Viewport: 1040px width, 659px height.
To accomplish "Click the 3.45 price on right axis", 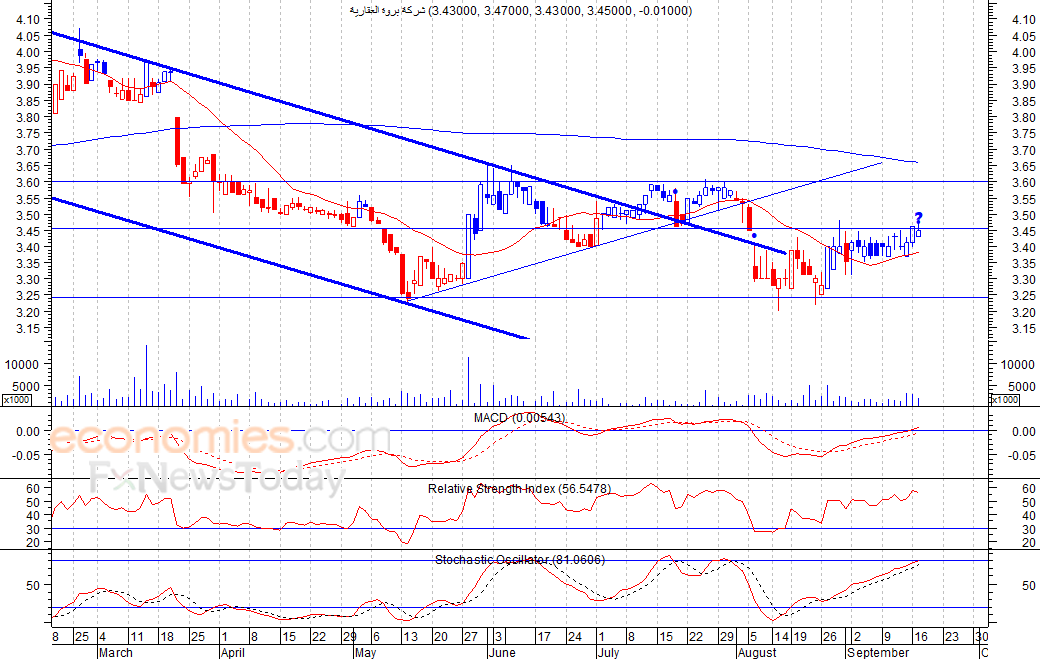I will pyautogui.click(x=1024, y=231).
